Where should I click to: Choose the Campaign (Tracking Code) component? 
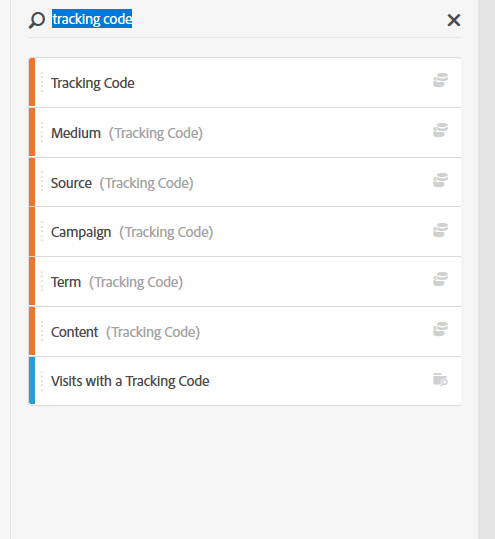click(x=245, y=232)
